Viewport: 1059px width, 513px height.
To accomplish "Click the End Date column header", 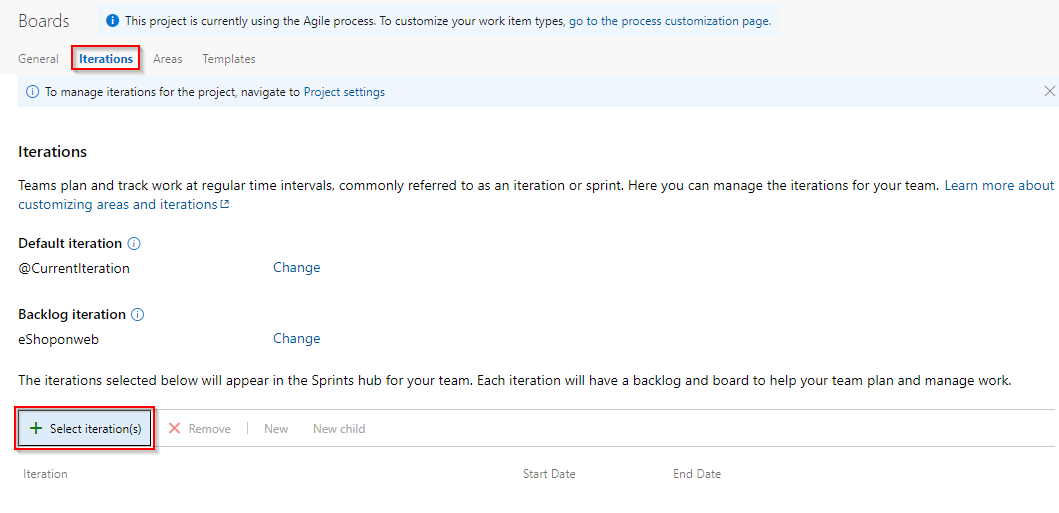I will tap(697, 474).
